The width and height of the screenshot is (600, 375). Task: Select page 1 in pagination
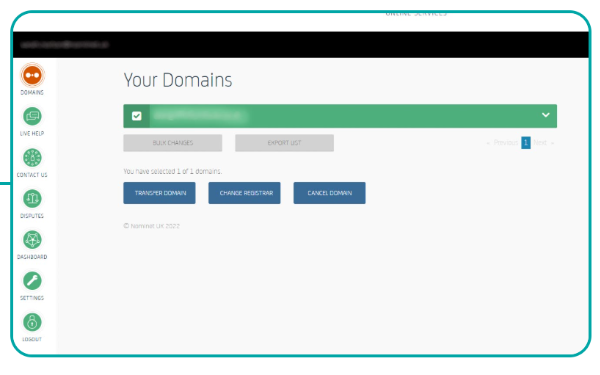click(526, 143)
